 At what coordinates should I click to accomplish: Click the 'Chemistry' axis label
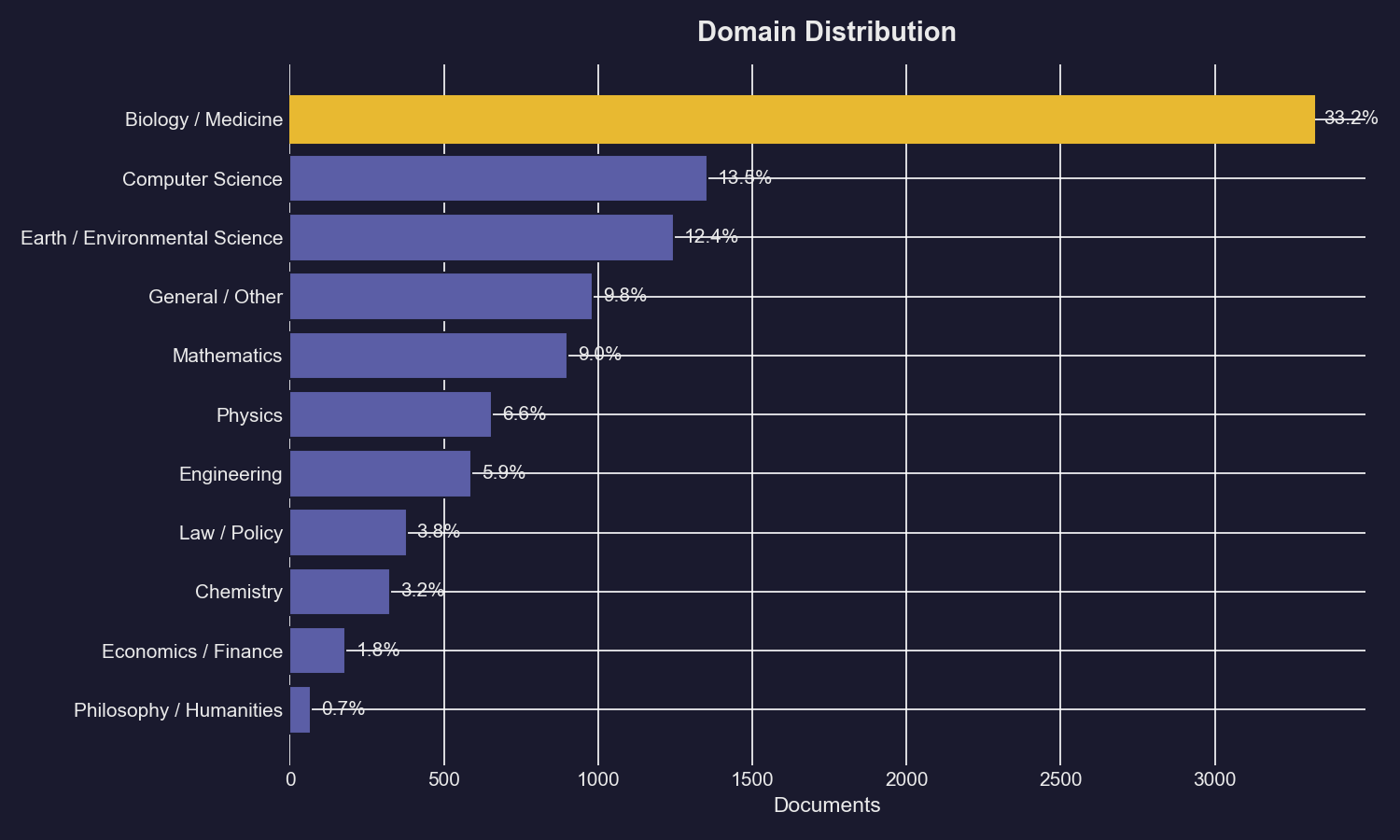(239, 592)
